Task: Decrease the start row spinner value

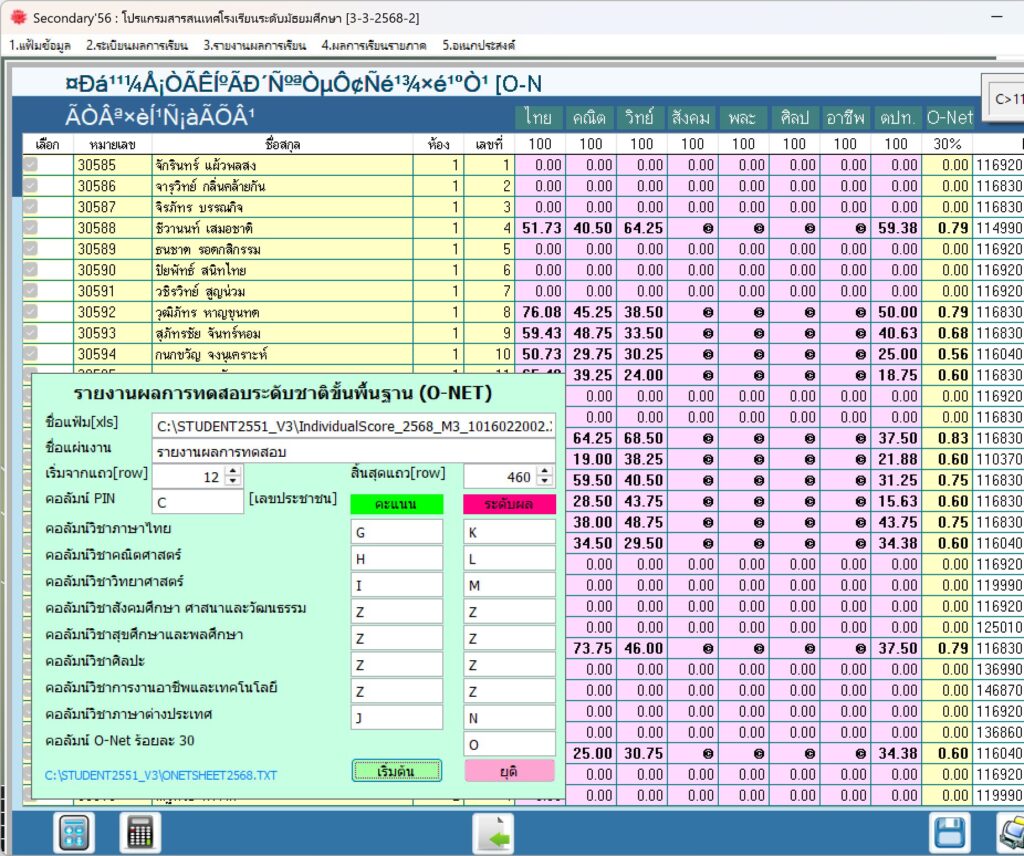Action: point(233,482)
